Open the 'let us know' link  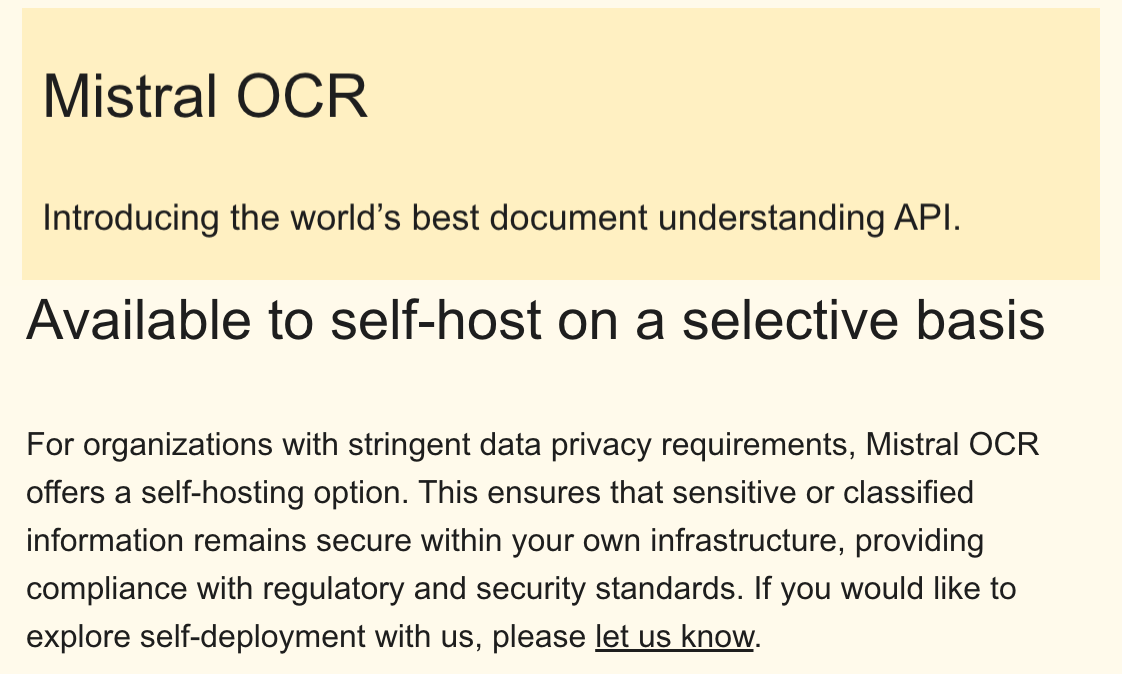pyautogui.click(x=675, y=636)
